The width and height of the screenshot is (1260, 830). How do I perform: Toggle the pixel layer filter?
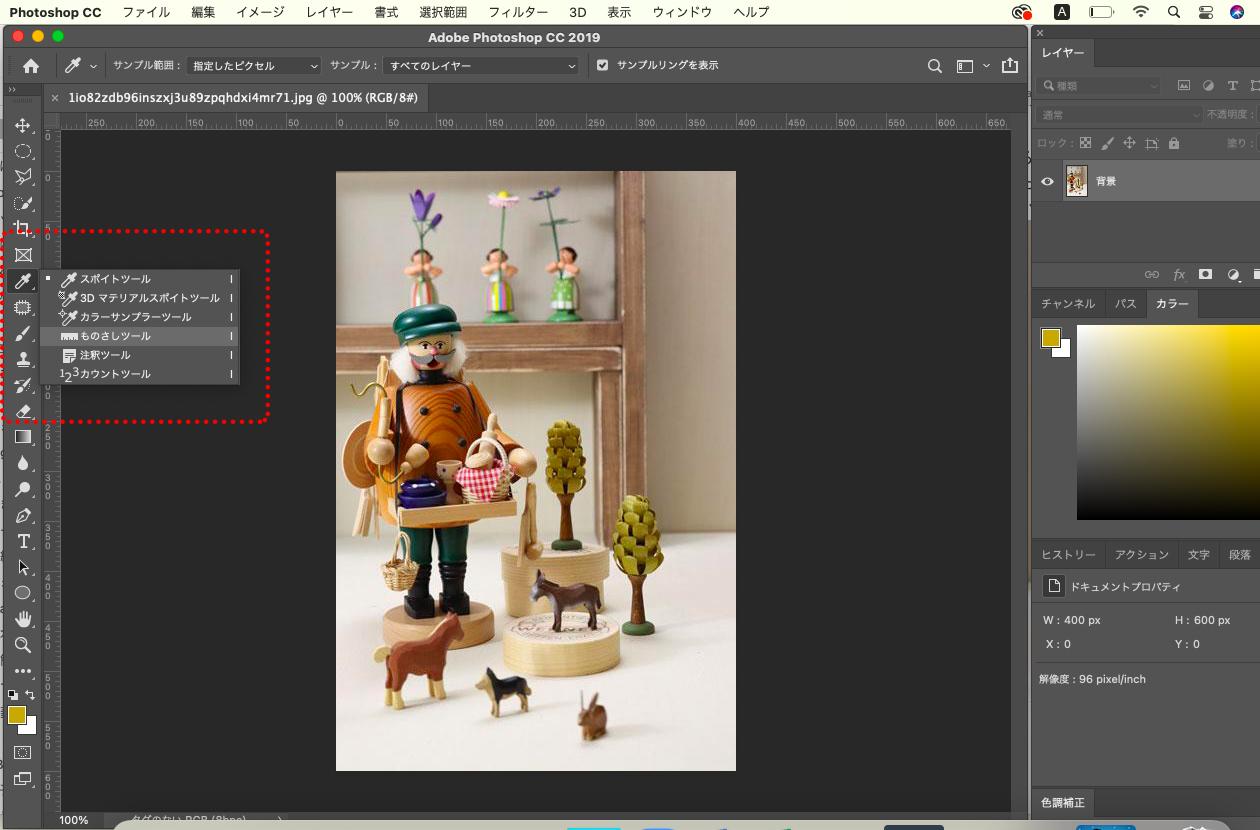tap(1184, 86)
